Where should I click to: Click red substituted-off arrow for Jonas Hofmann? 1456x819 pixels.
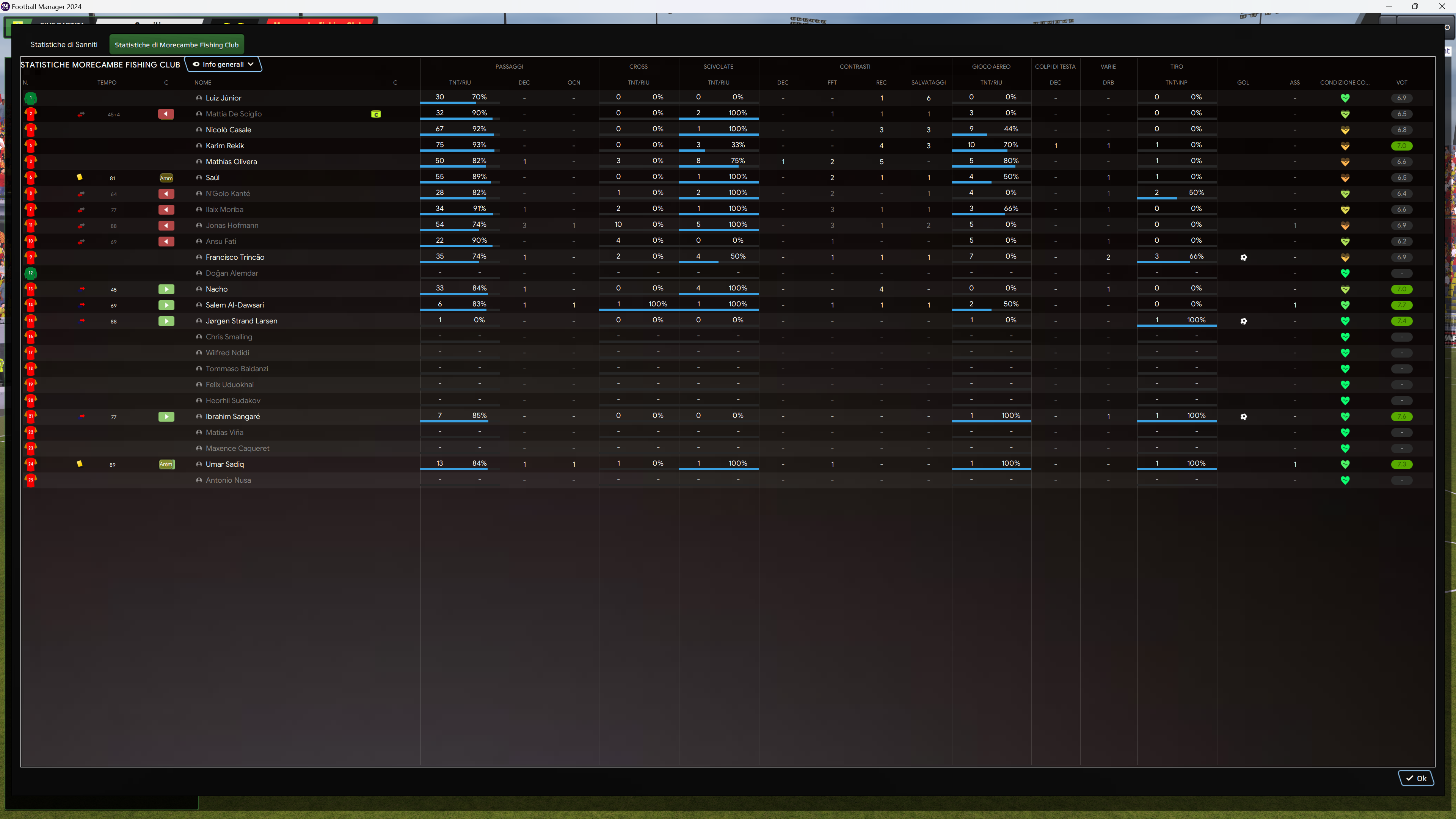[166, 226]
